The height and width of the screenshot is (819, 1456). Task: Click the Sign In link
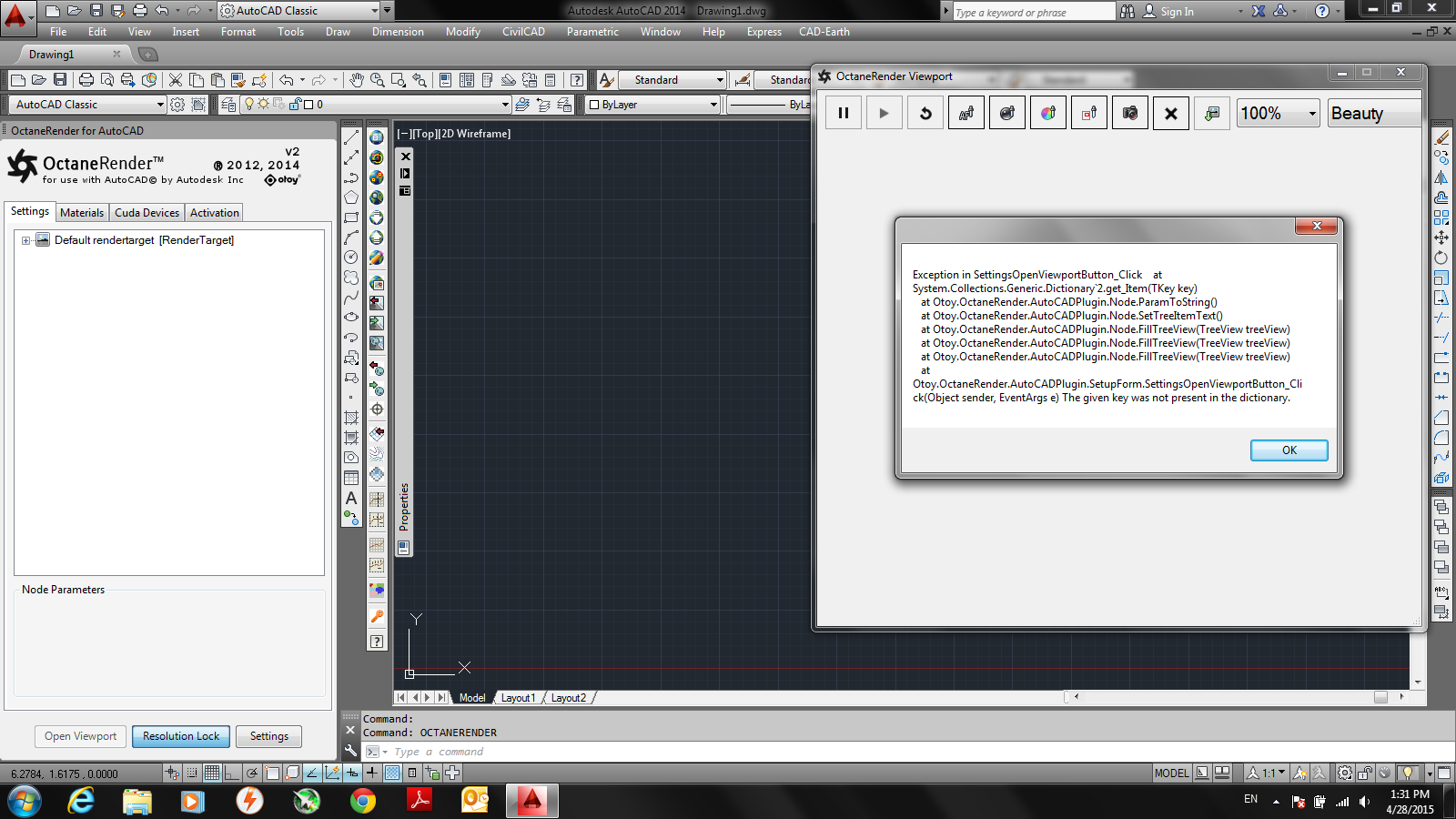[x=1177, y=12]
